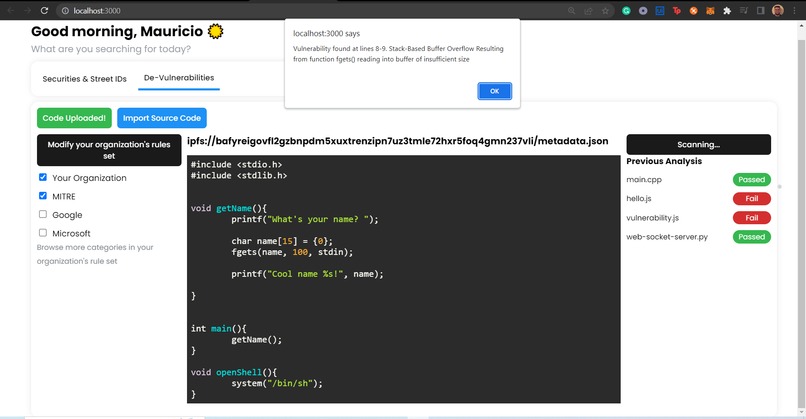Viewport: 806px width, 419px height.
Task: Select hello.js in Previous Analysis
Action: point(639,198)
